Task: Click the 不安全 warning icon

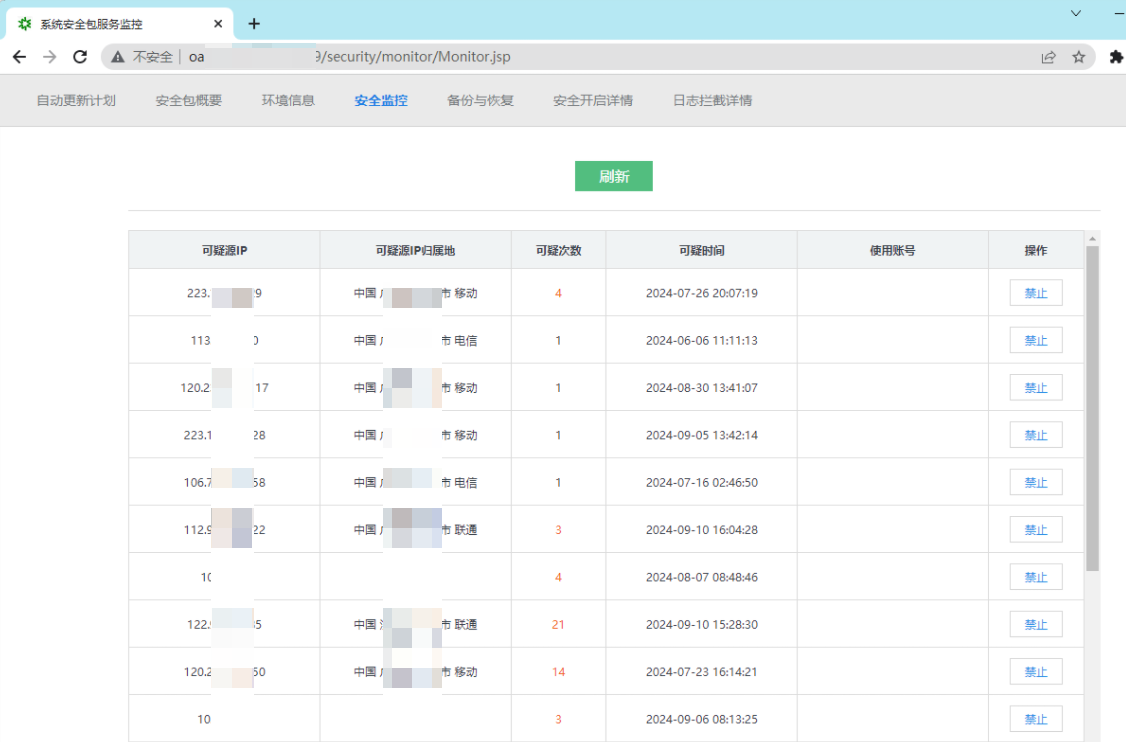Action: [x=115, y=57]
